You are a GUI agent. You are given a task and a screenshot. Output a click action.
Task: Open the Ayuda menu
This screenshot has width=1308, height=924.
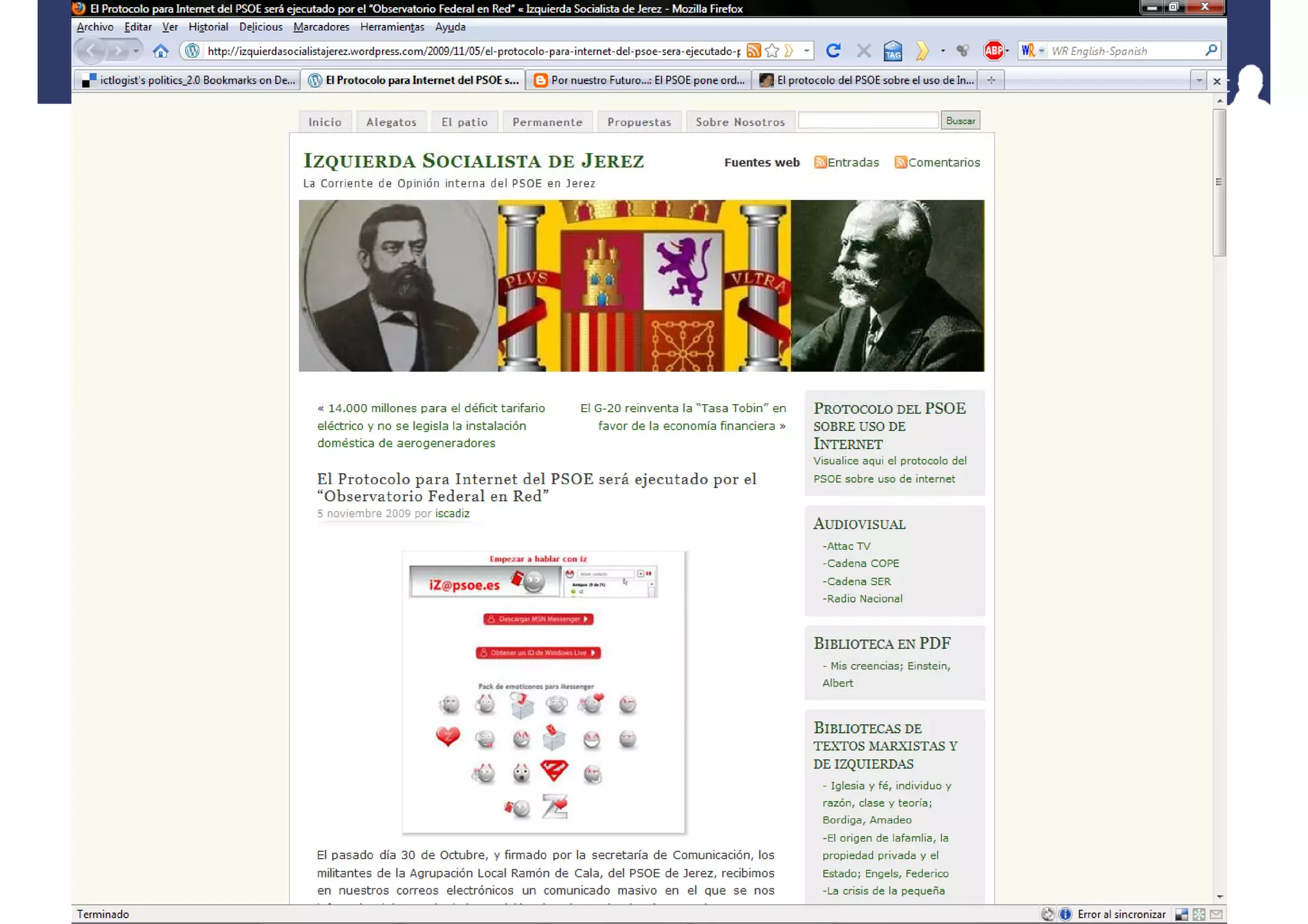(450, 27)
